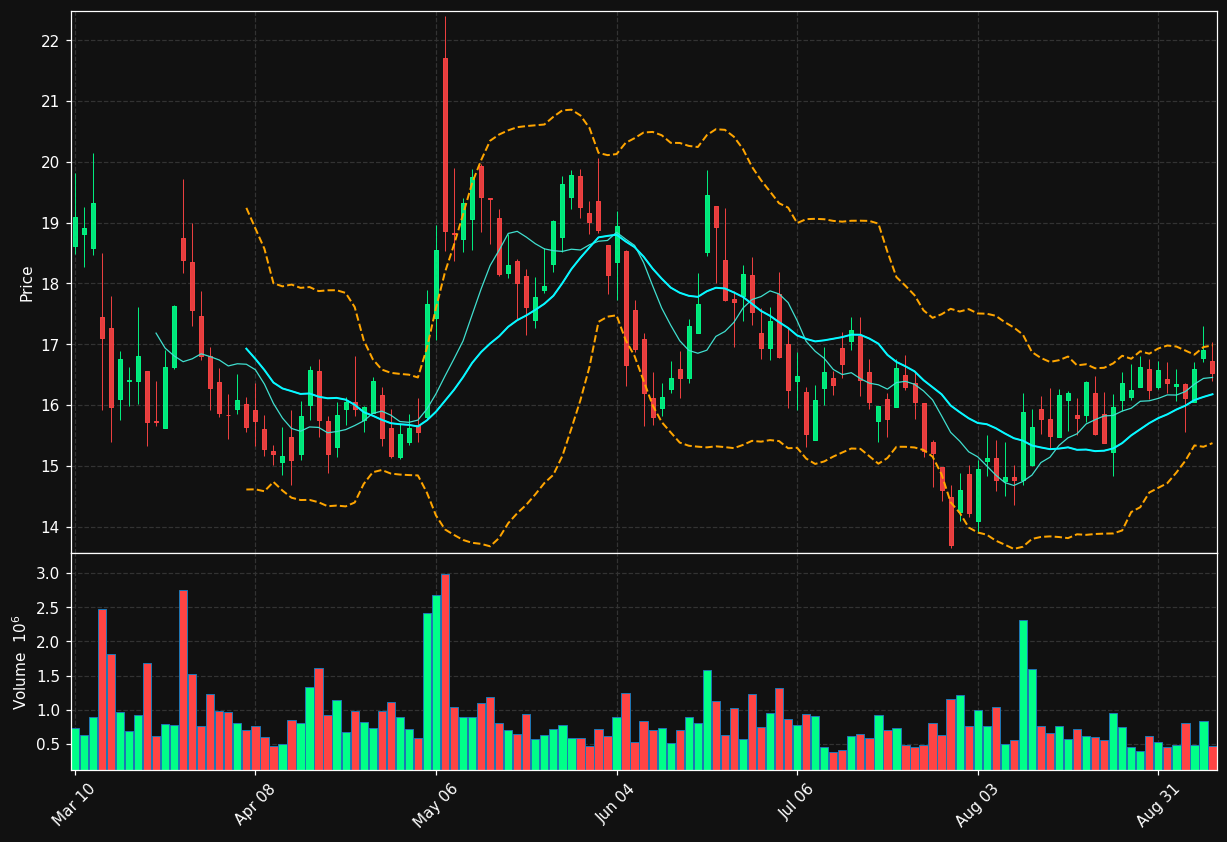Click the Volume 10^6 axis title
Viewport: 1227px width, 842px height.
click(20, 662)
